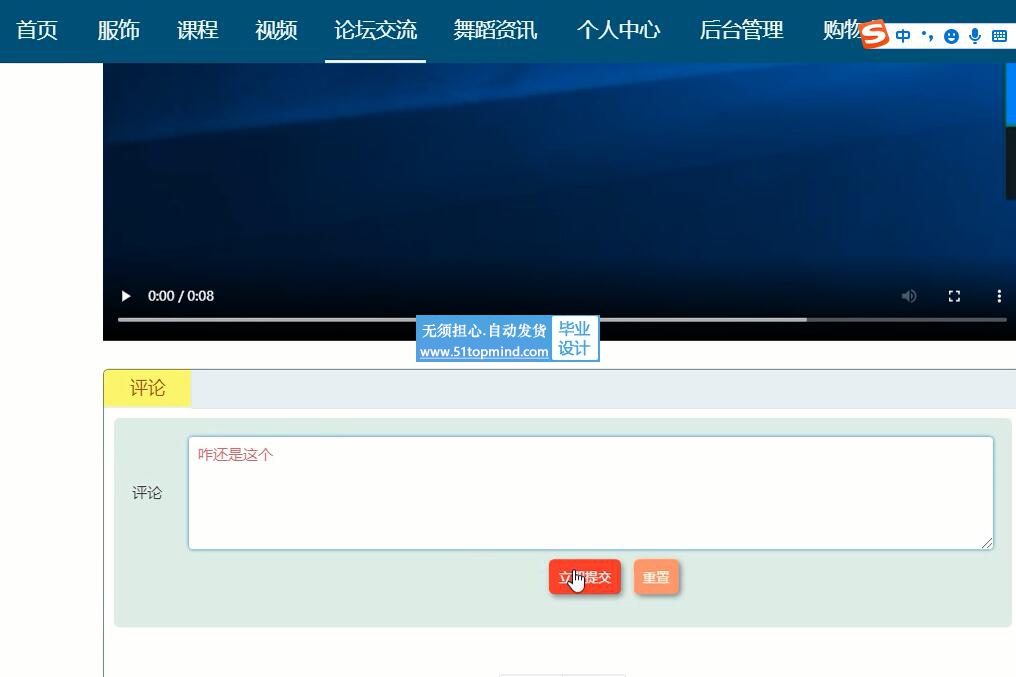Image resolution: width=1016 pixels, height=677 pixels.
Task: Go to 舞蹈资讯 page
Action: [x=495, y=30]
